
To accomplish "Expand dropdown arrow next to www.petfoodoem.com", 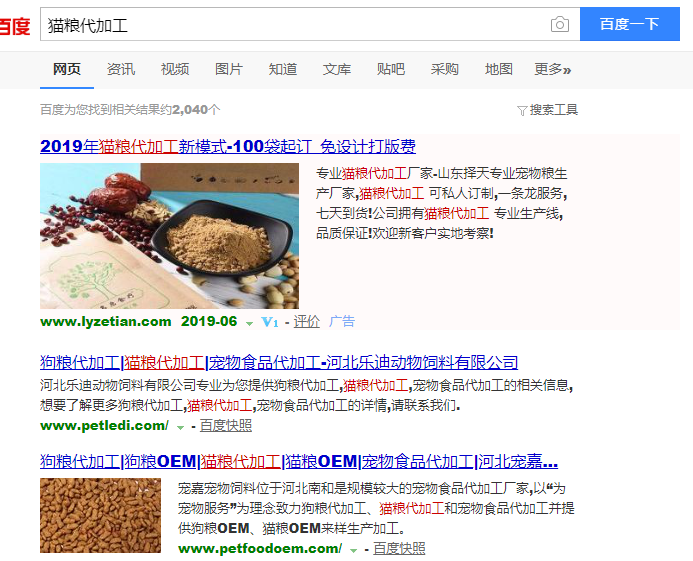I will [354, 550].
